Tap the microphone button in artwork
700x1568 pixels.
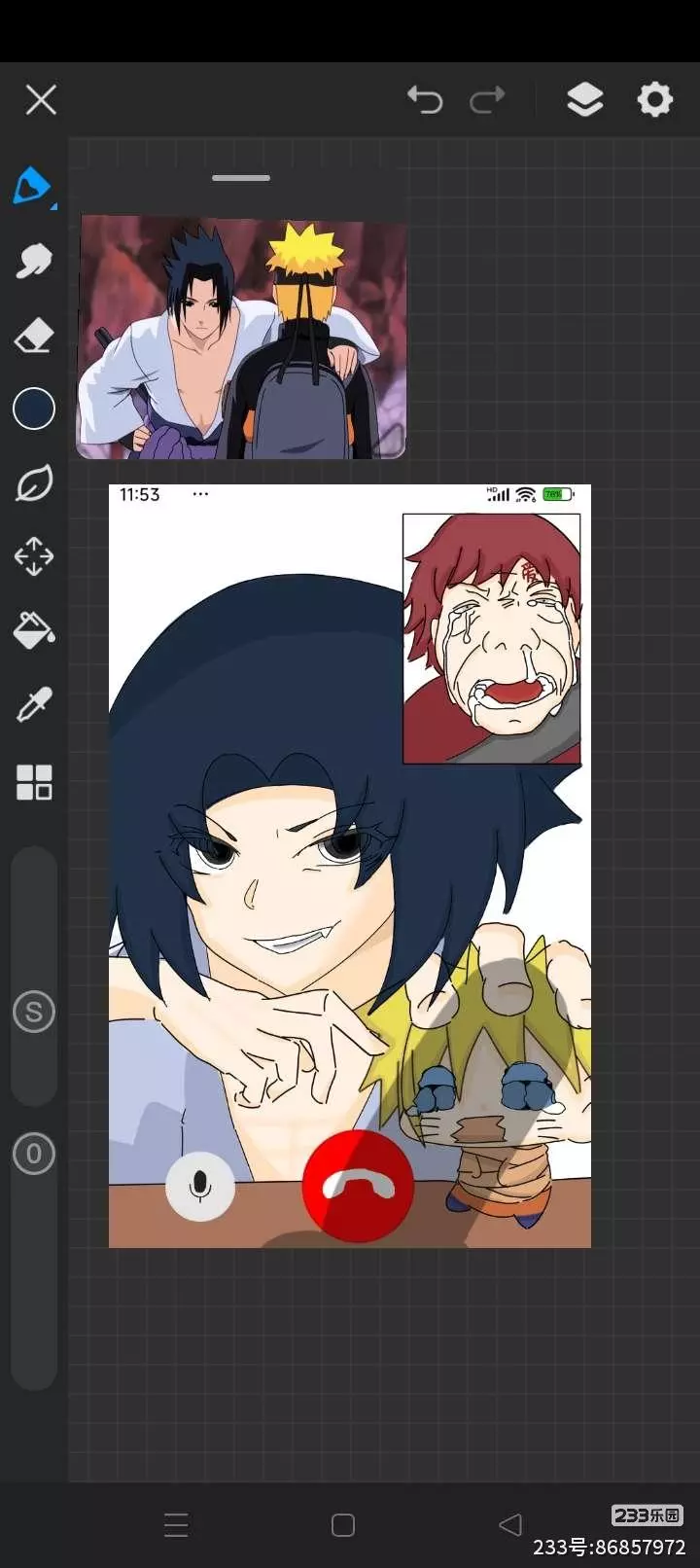pyautogui.click(x=200, y=1186)
